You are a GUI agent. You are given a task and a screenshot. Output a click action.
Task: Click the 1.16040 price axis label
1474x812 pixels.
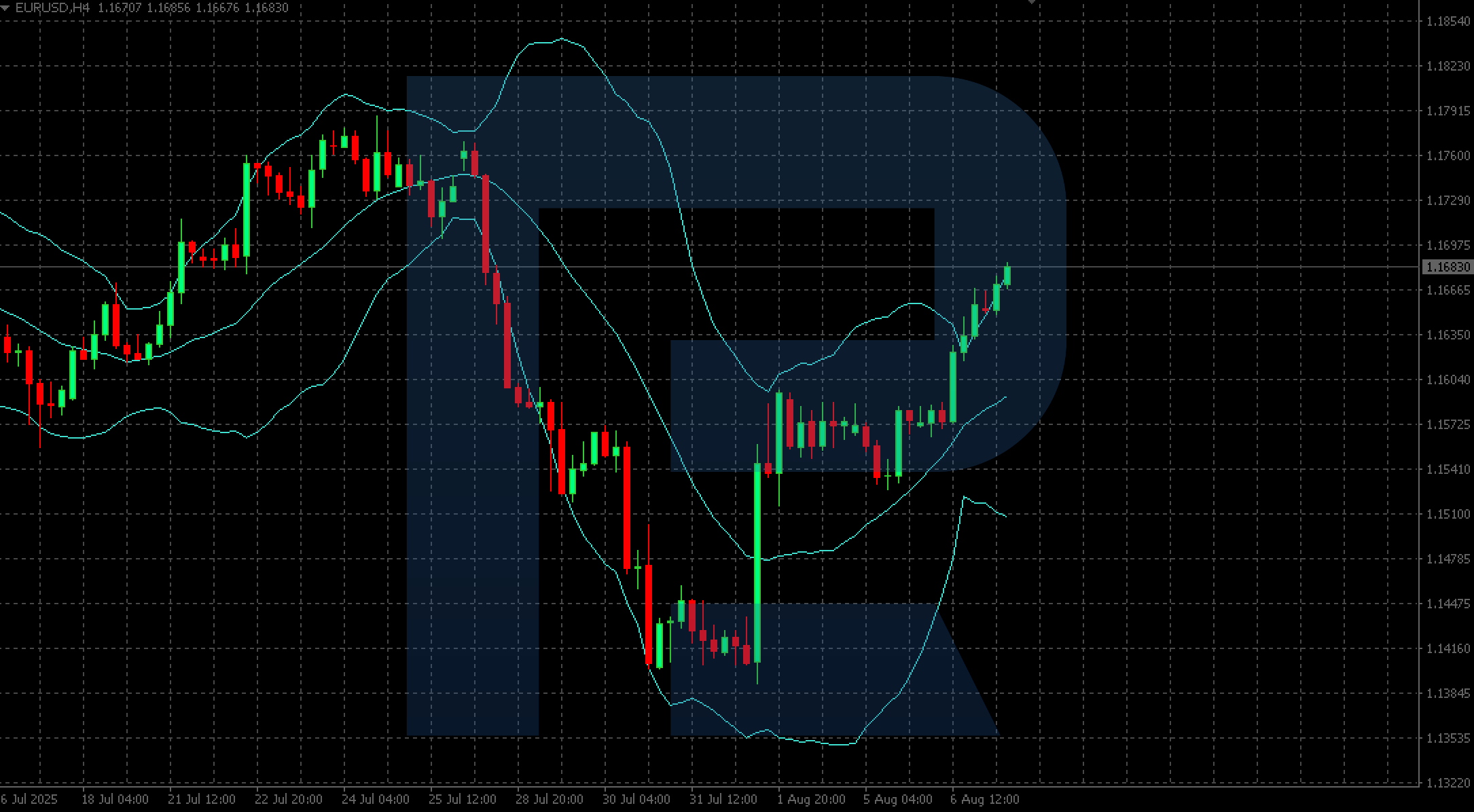[x=1448, y=380]
